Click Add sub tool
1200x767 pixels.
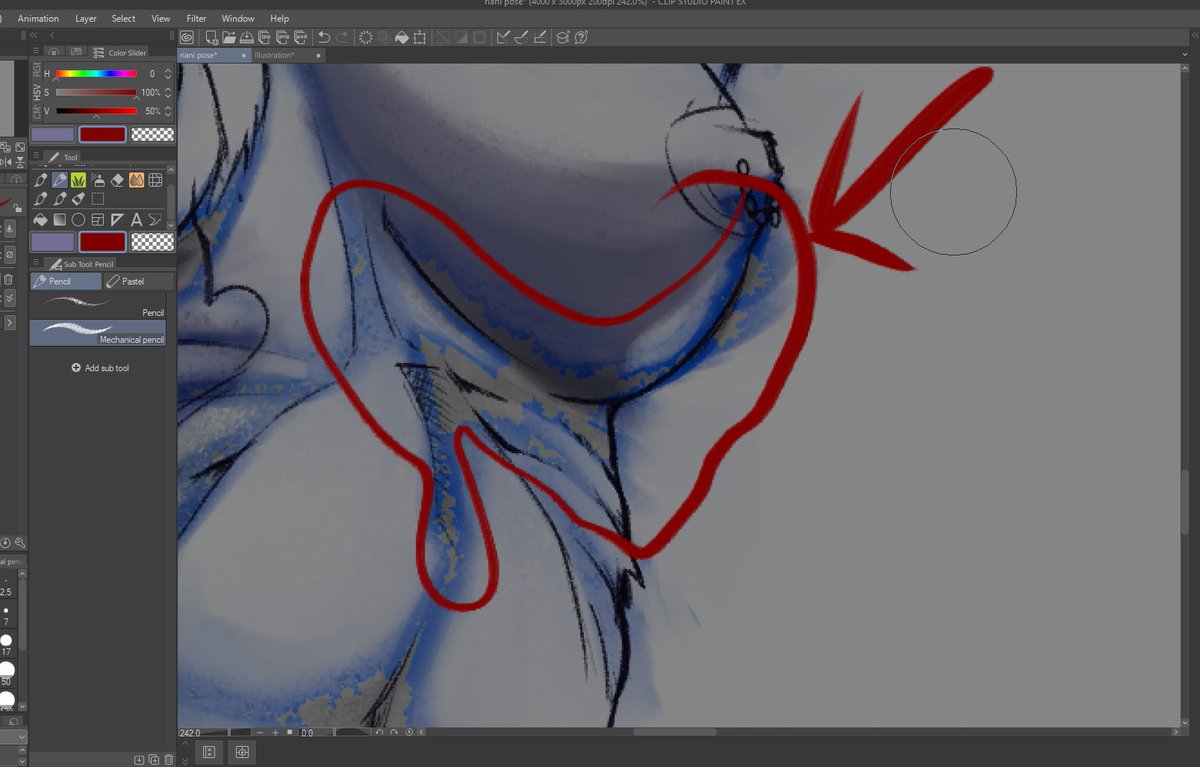(x=101, y=368)
